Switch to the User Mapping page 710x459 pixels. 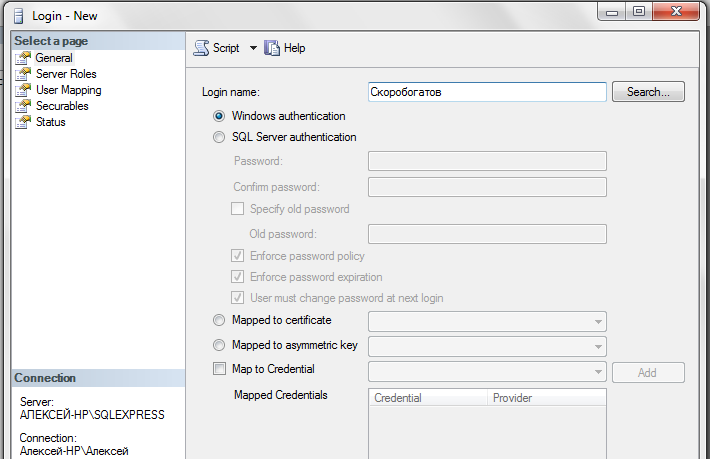69,90
